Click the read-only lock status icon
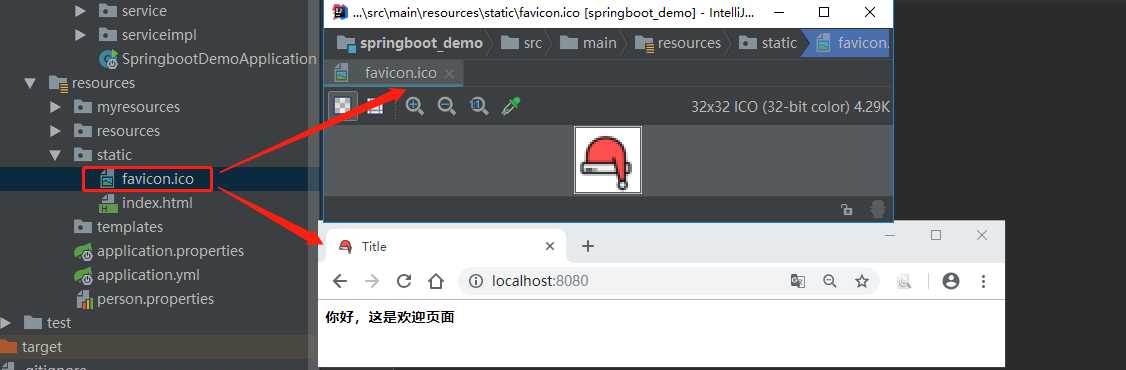This screenshot has height=370, width=1126. click(847, 209)
